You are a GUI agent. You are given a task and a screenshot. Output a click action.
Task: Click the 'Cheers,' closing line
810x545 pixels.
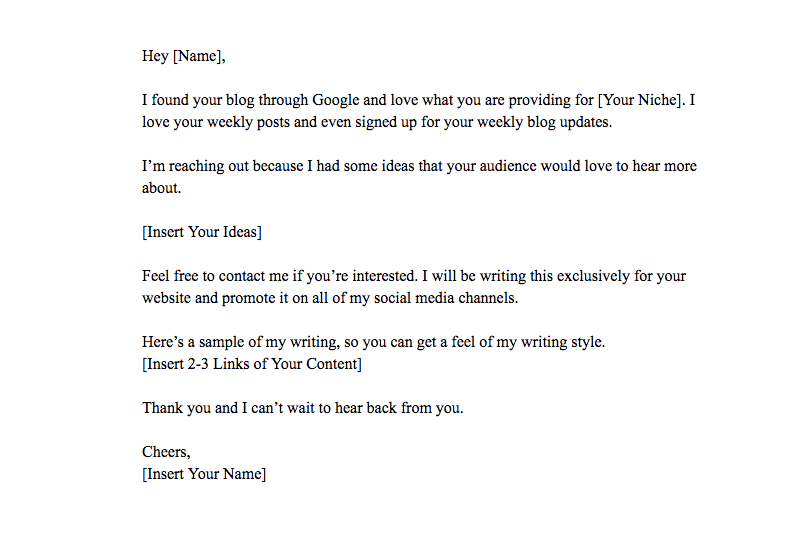pyautogui.click(x=166, y=451)
